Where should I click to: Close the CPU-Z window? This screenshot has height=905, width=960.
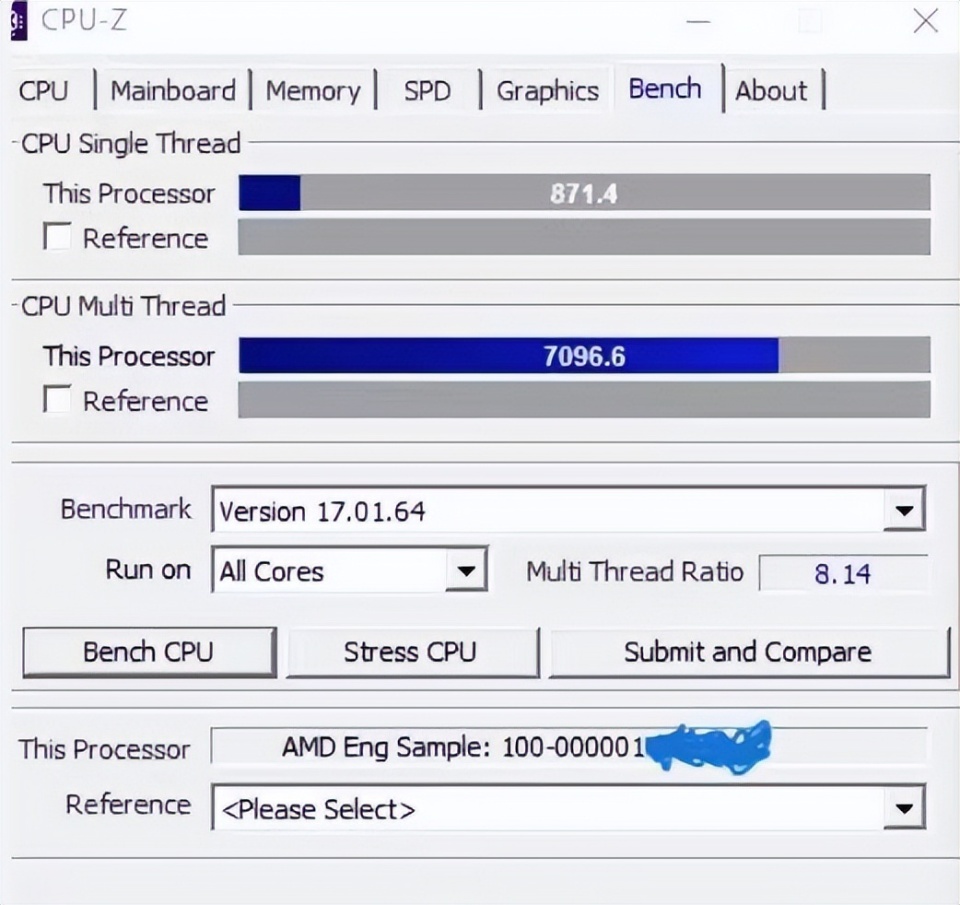[925, 22]
